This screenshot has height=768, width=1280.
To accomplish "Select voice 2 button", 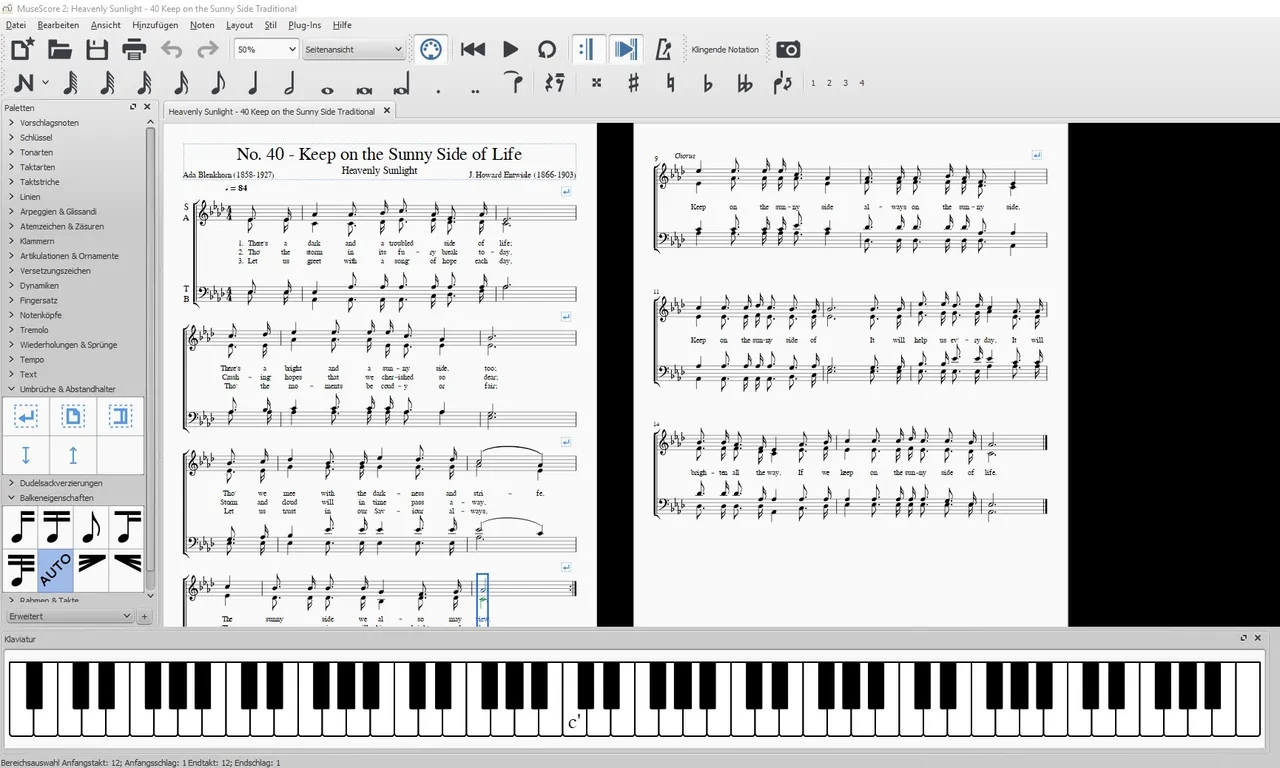I will coord(829,83).
